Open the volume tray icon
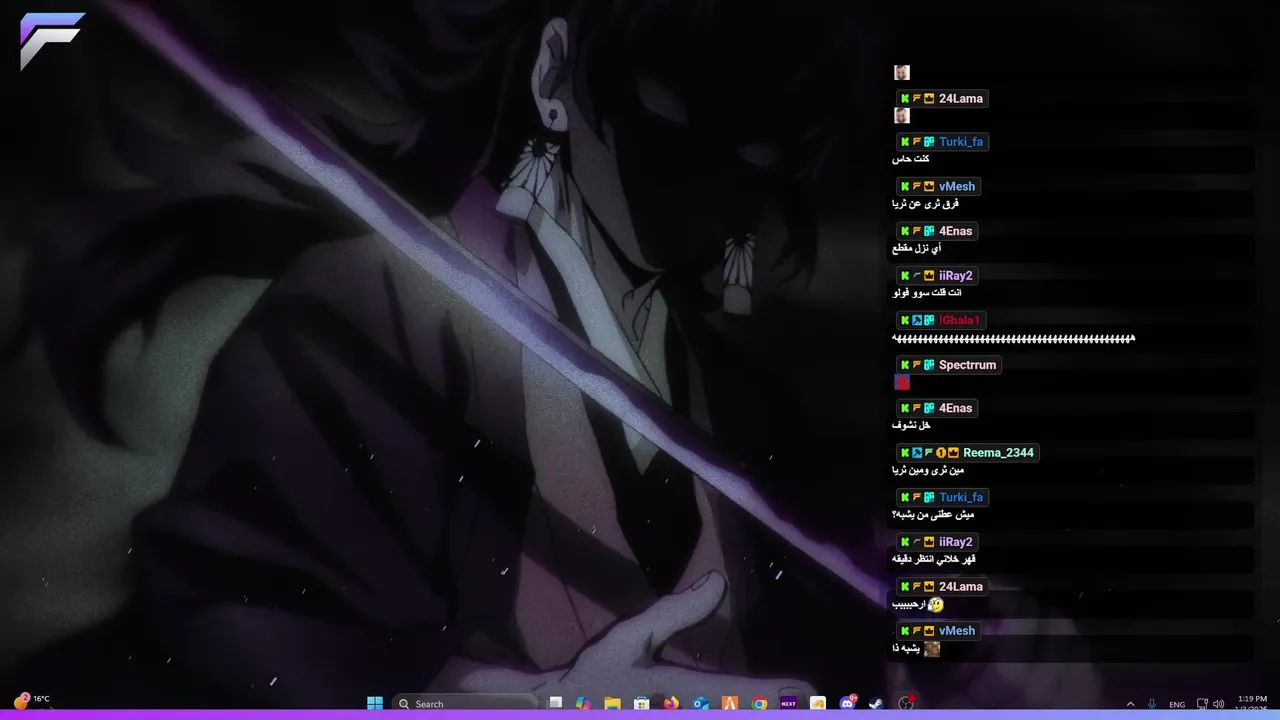This screenshot has width=1280, height=720. click(1218, 703)
